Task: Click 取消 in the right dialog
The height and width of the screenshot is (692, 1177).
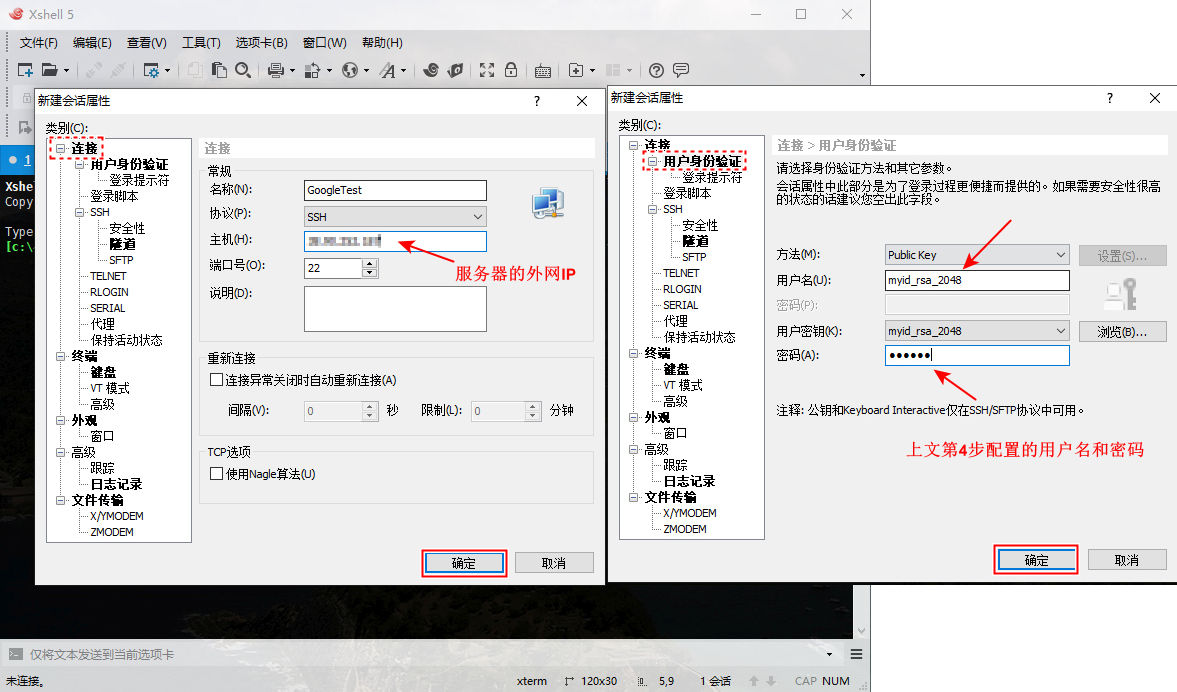Action: [1127, 560]
